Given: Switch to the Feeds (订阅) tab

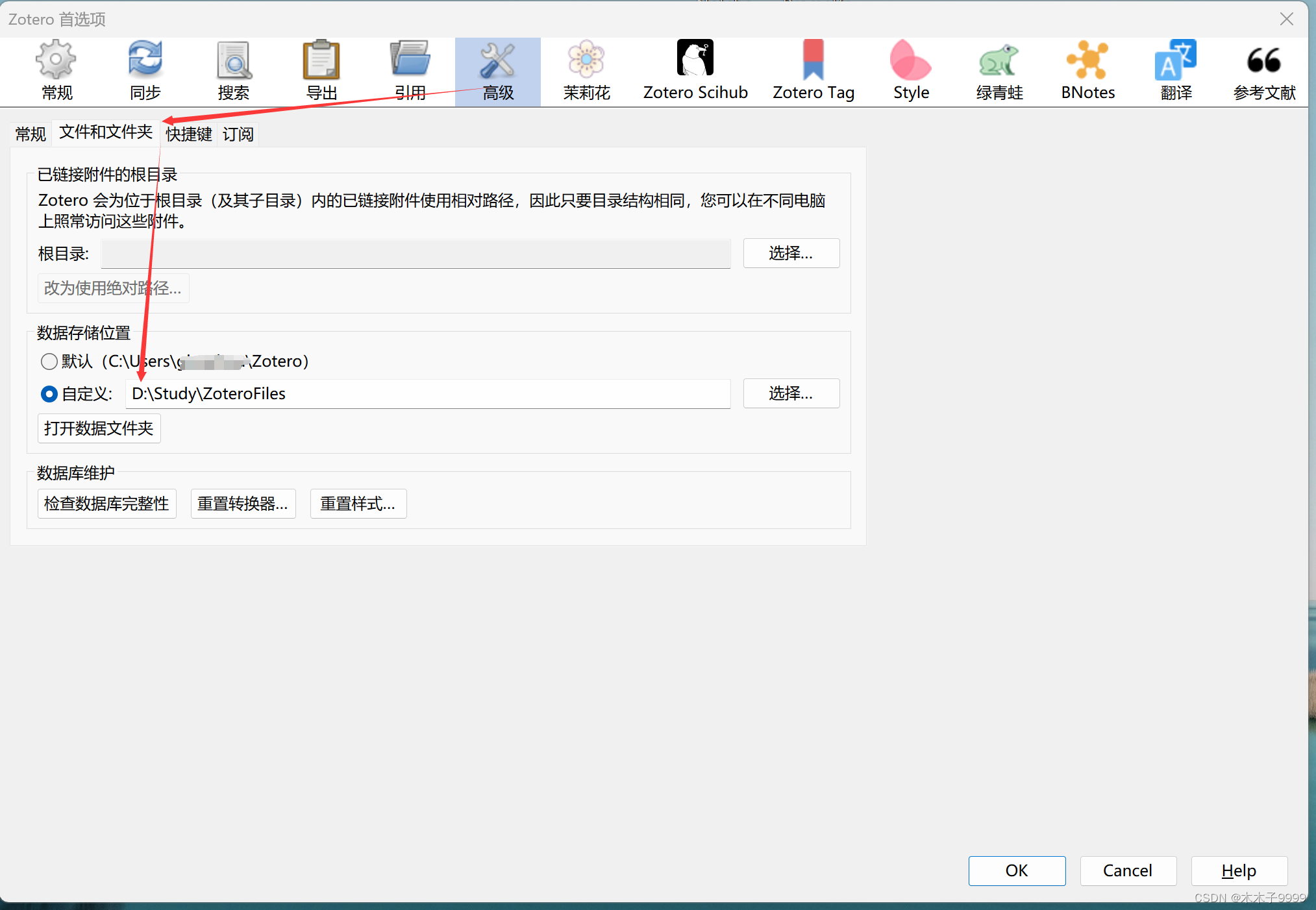Looking at the screenshot, I should point(238,134).
